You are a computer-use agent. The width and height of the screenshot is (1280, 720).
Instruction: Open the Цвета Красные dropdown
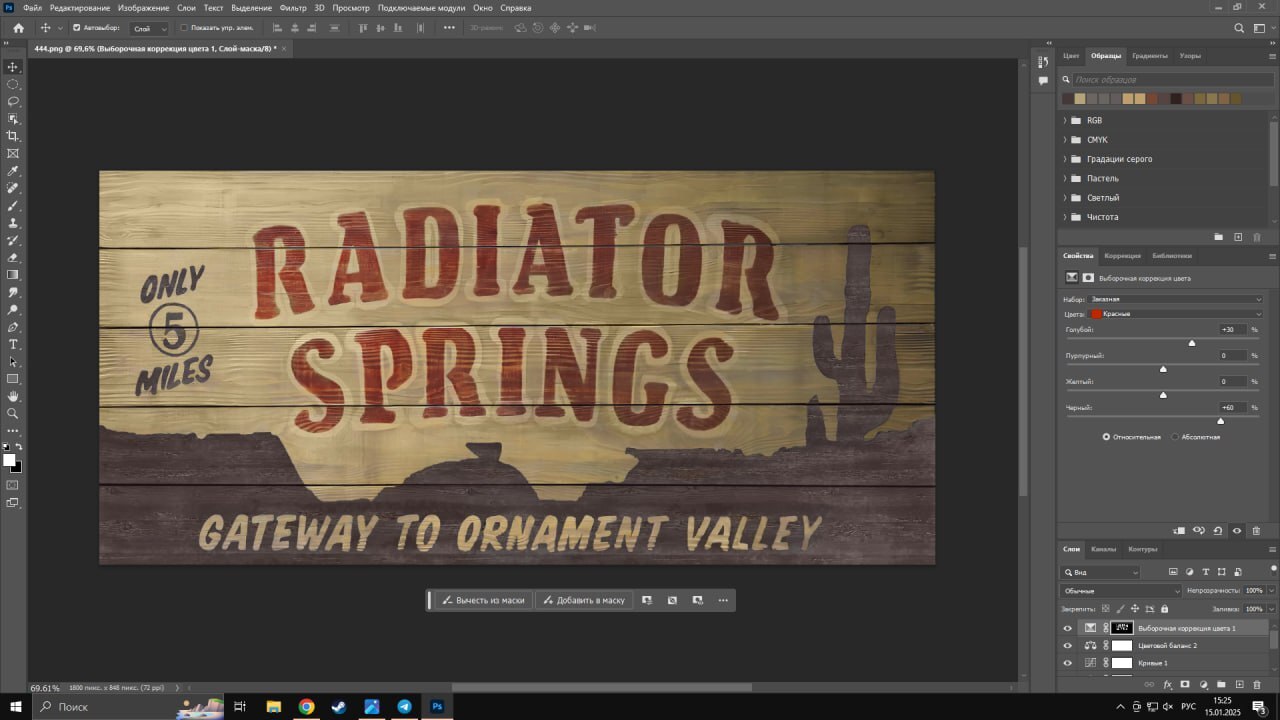coord(1177,314)
